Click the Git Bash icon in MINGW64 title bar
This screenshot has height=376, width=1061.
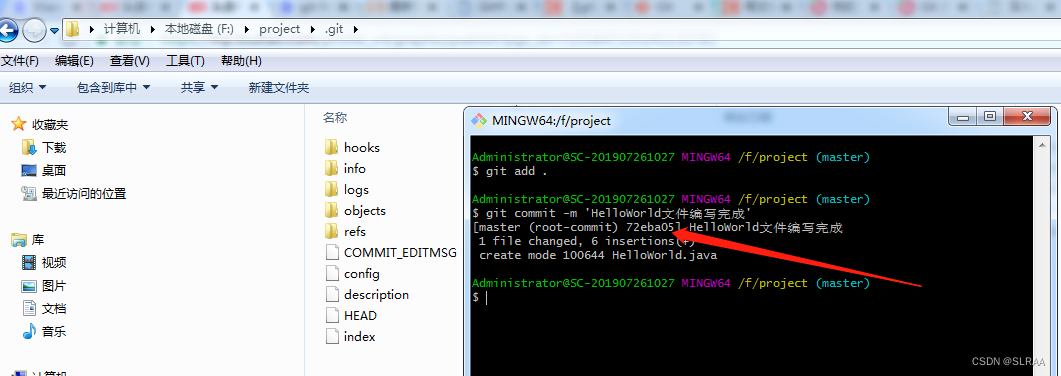(479, 120)
